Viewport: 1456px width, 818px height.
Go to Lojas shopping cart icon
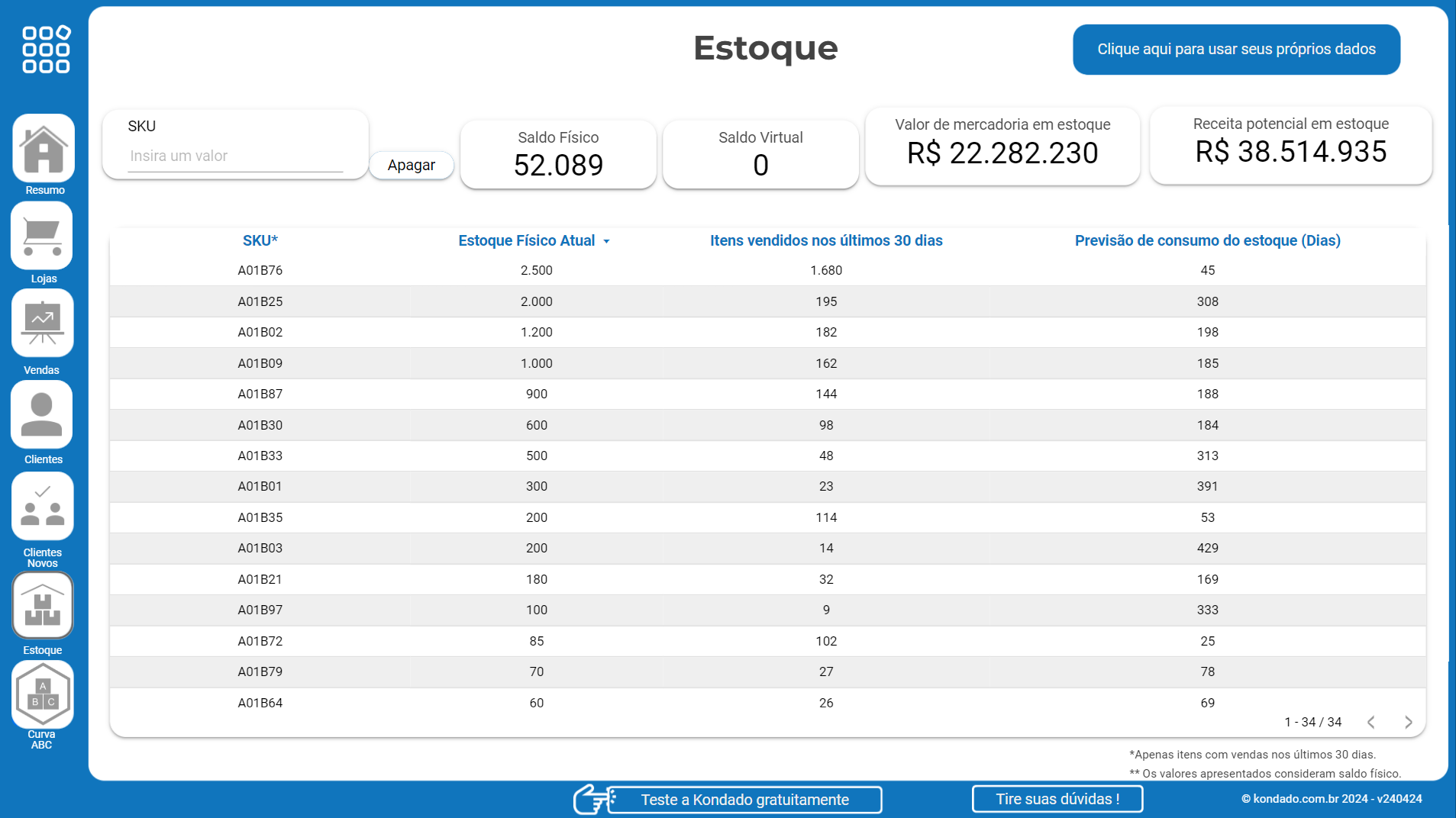[x=42, y=236]
